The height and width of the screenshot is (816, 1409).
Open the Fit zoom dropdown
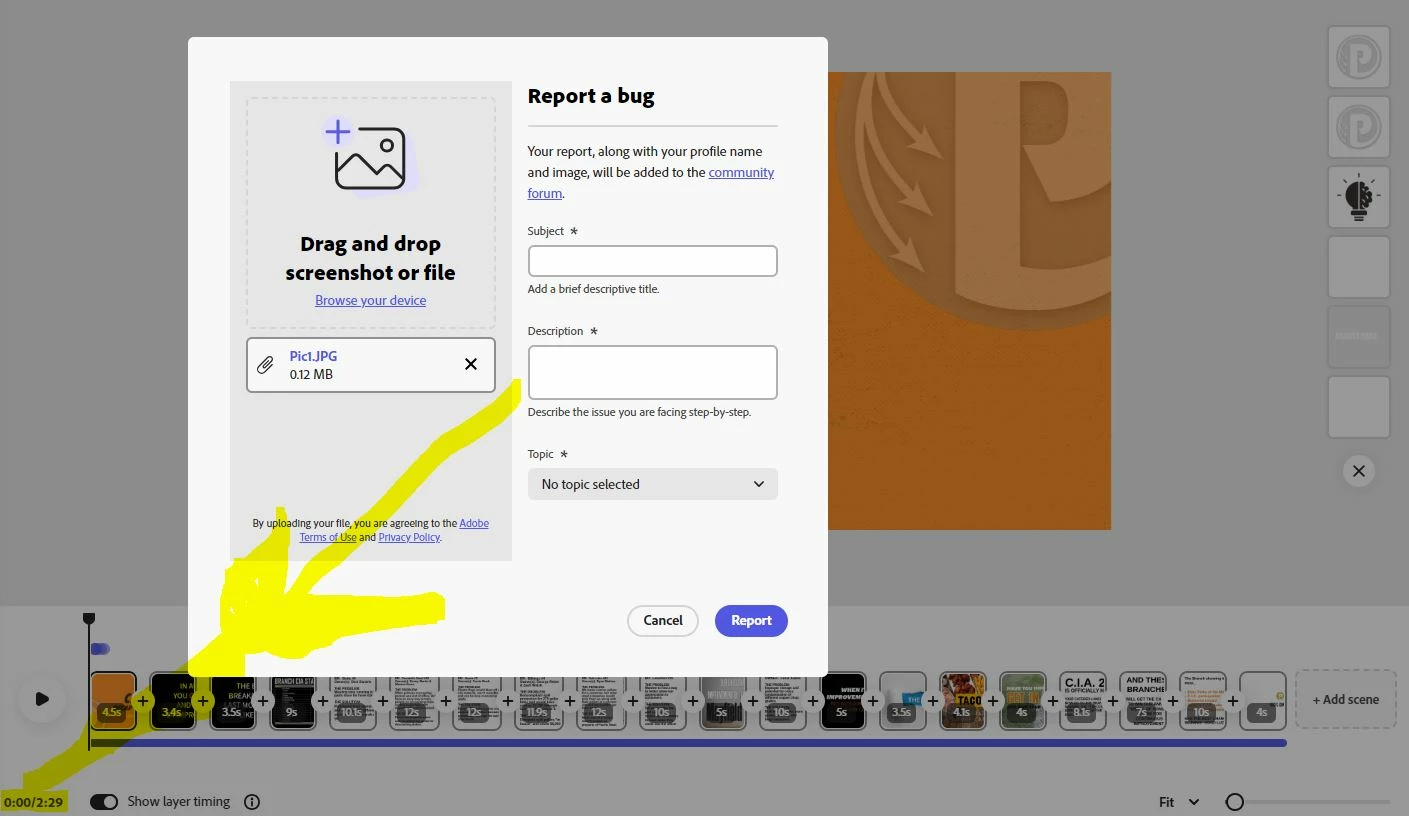coord(1178,802)
